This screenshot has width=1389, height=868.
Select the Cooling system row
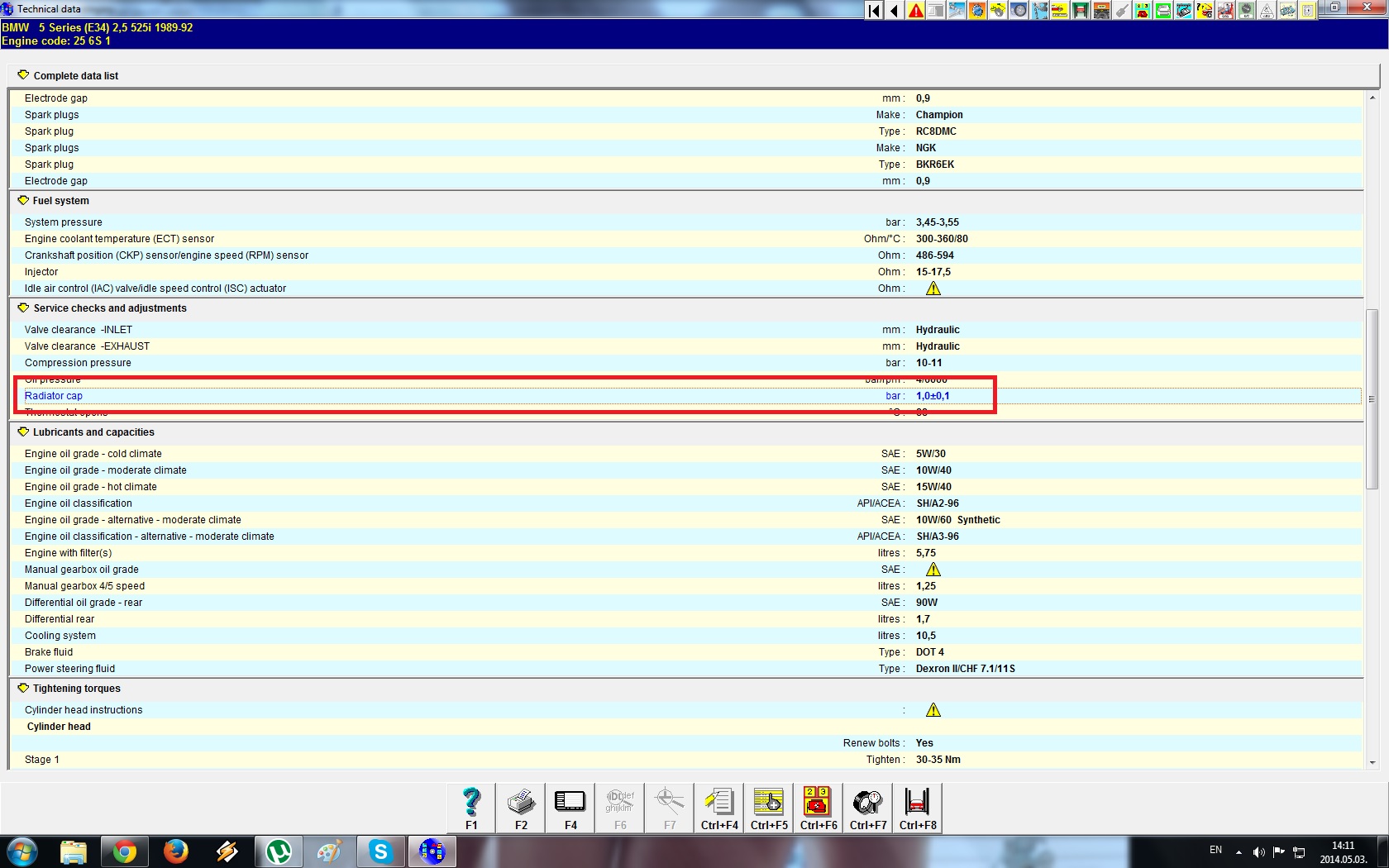pyautogui.click(x=688, y=636)
